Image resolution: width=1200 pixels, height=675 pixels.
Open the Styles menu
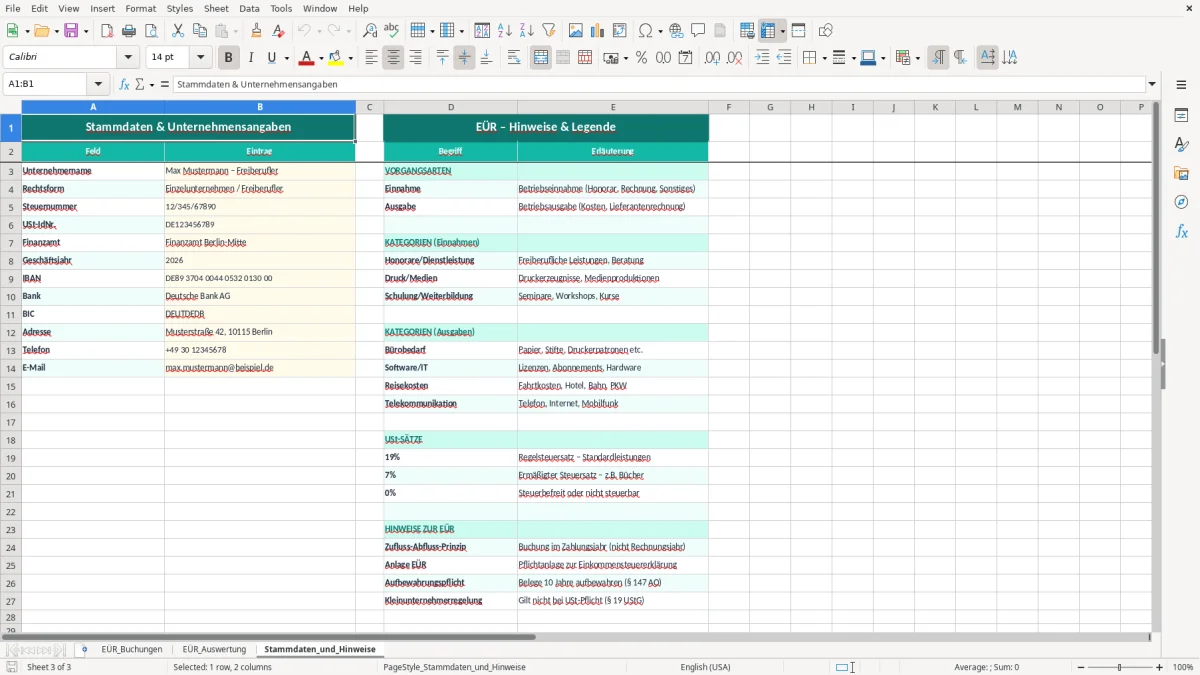pos(180,8)
